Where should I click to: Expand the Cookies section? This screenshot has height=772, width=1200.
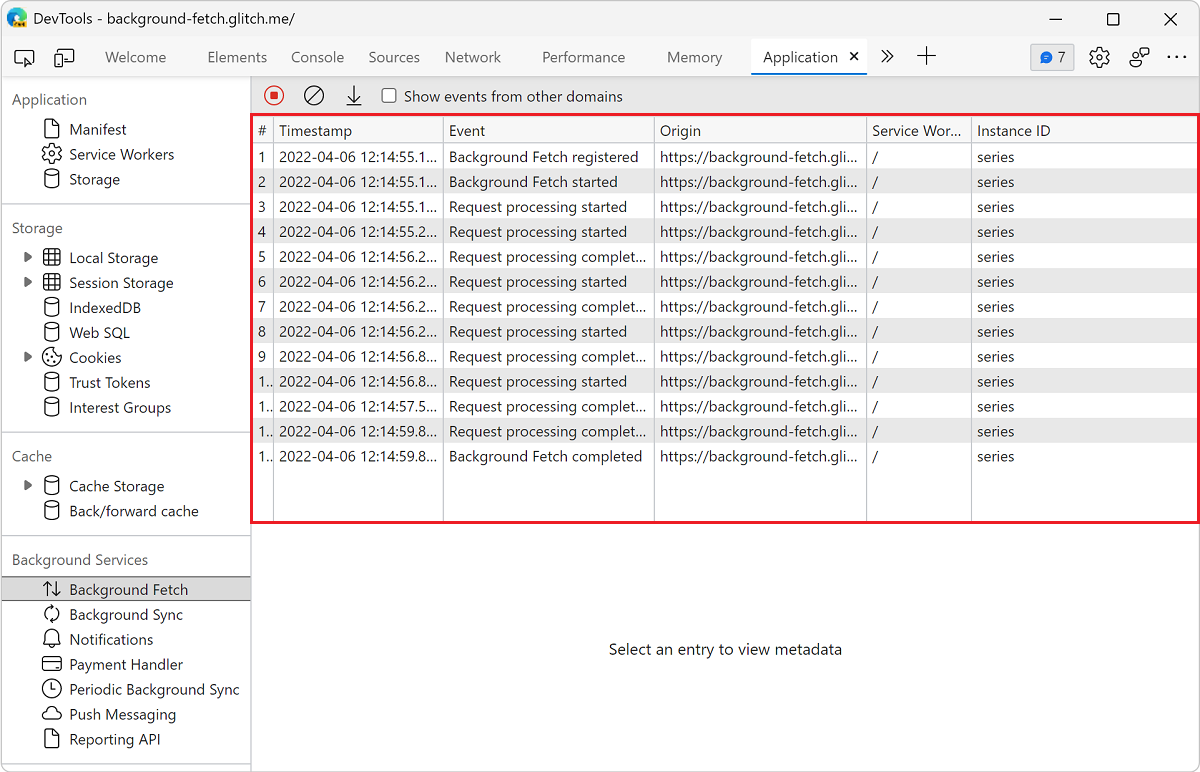tap(28, 357)
